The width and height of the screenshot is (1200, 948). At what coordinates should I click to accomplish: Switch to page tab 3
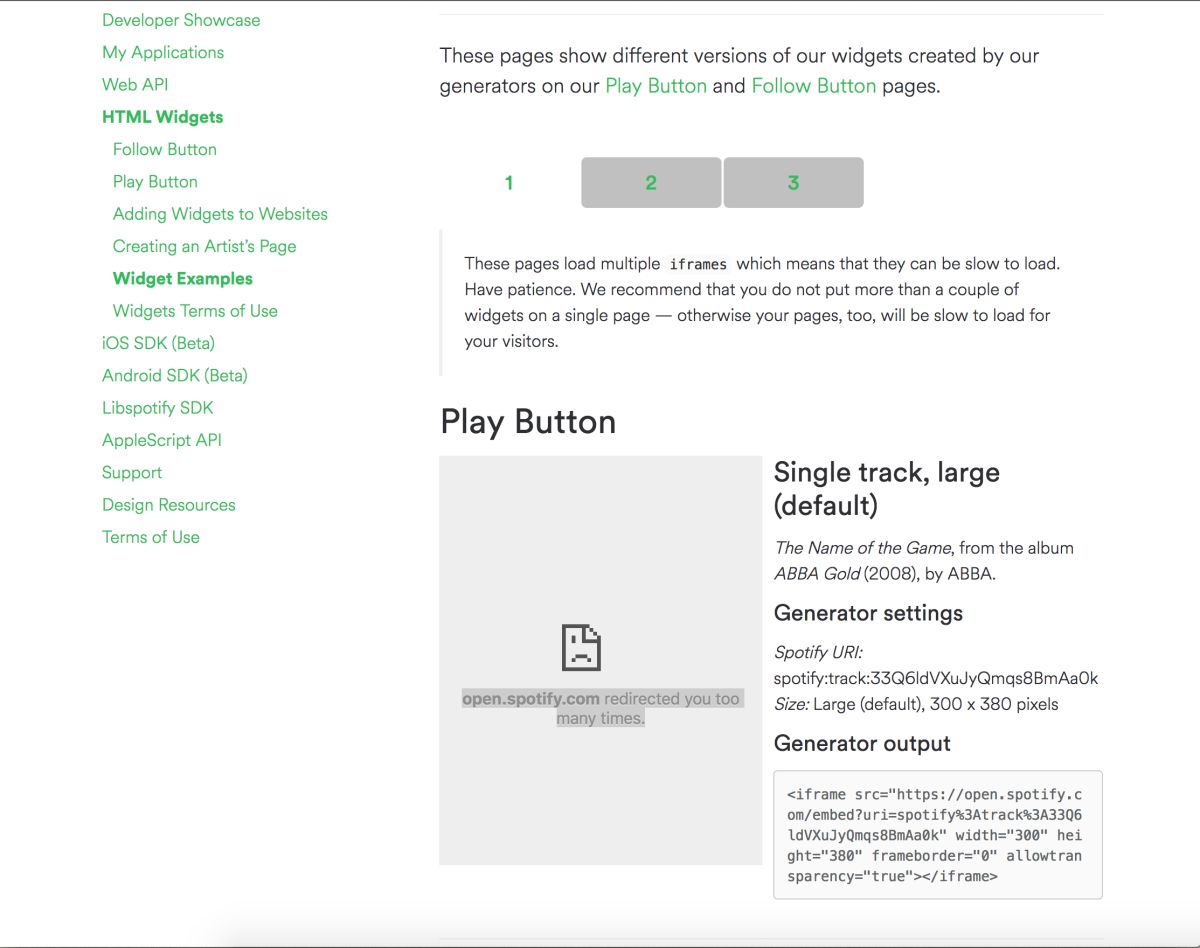coord(793,183)
